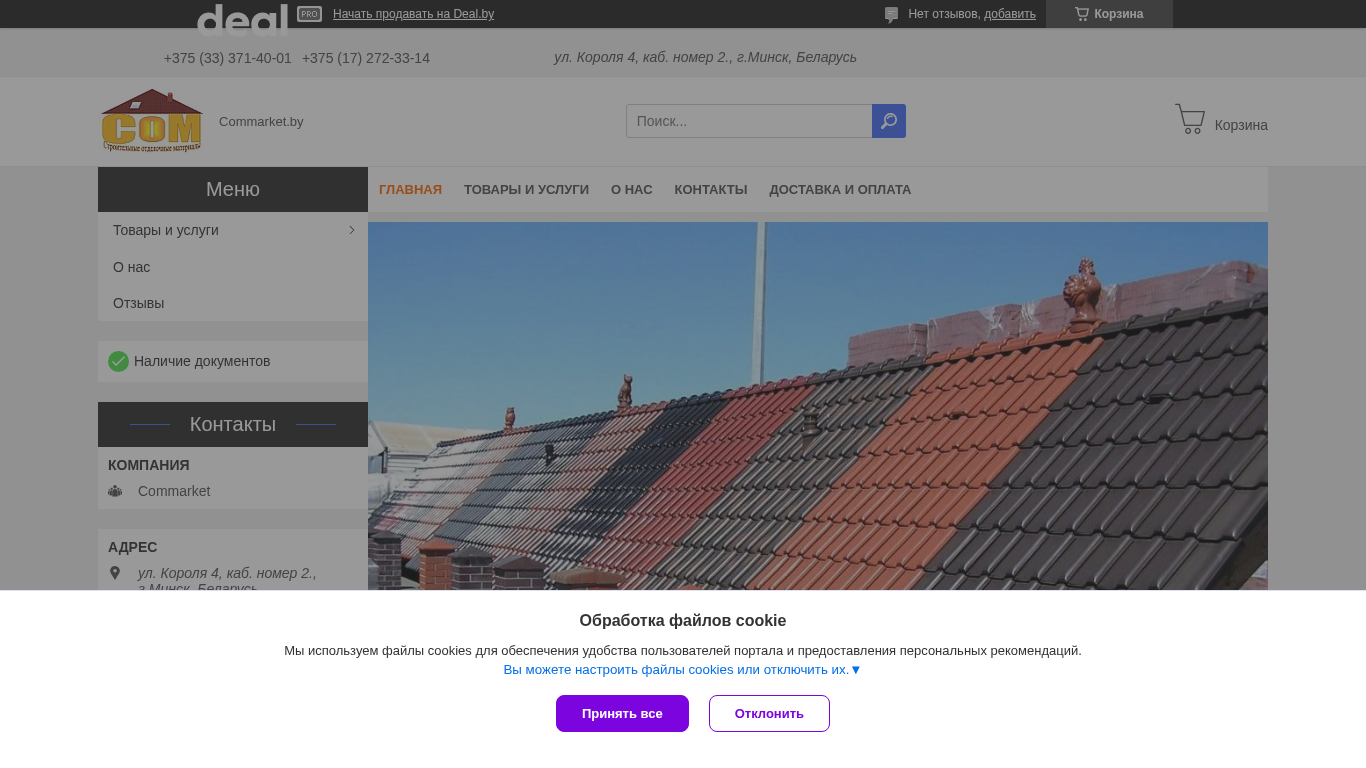Click the КОМПАНИЯ label in the contacts panel

(149, 465)
